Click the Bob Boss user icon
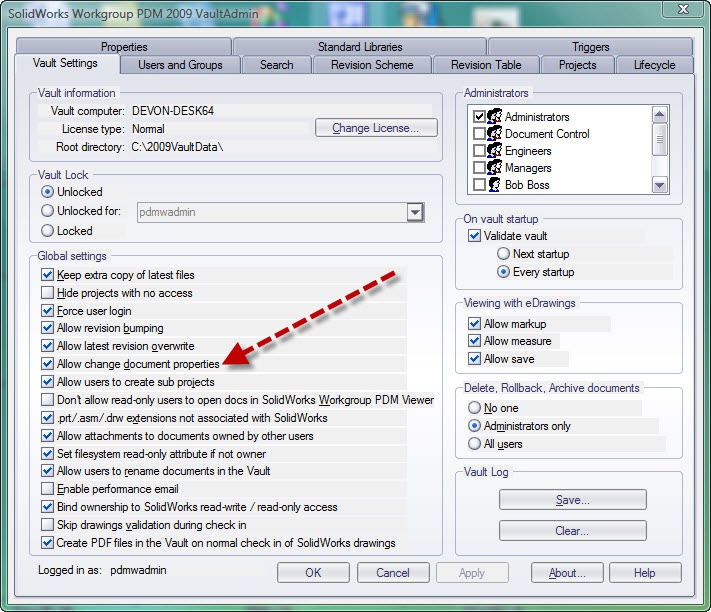 pyautogui.click(x=494, y=185)
